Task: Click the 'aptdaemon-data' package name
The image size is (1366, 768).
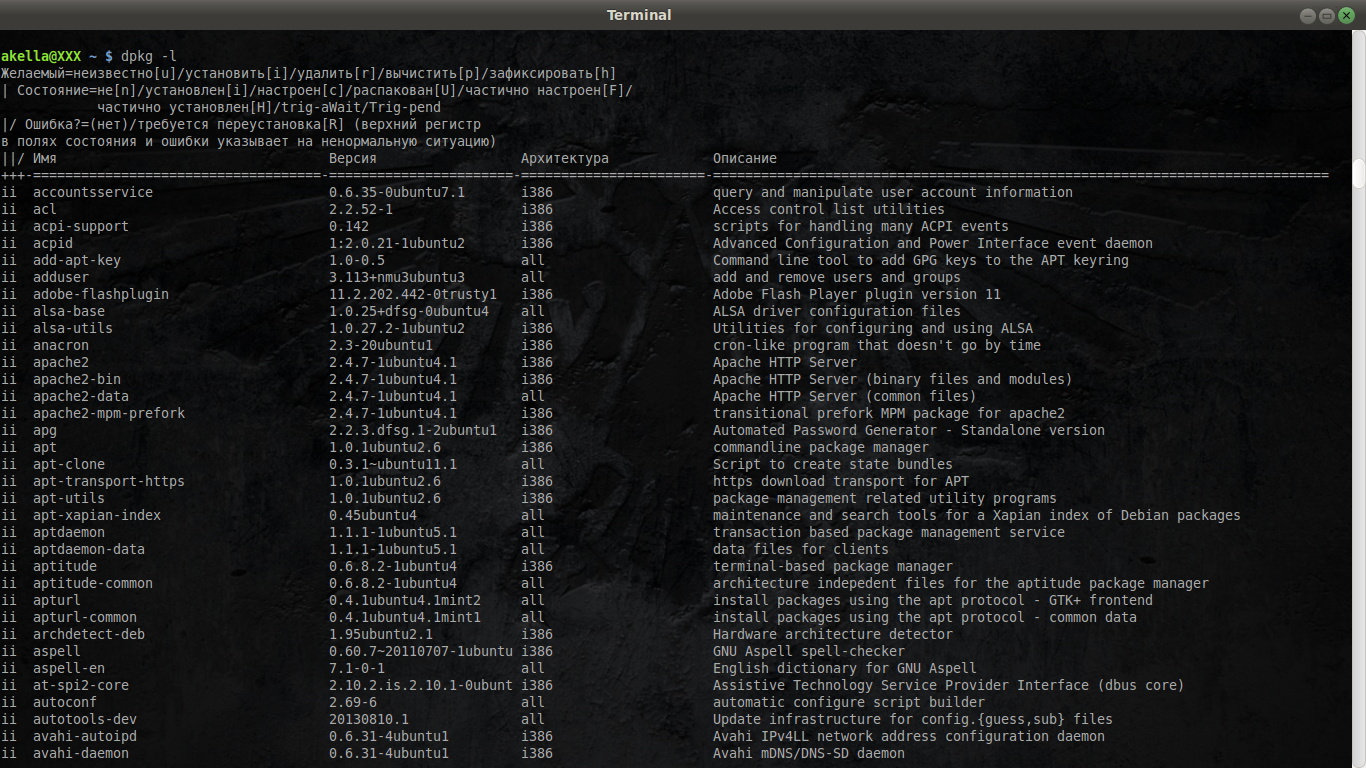Action: (89, 549)
